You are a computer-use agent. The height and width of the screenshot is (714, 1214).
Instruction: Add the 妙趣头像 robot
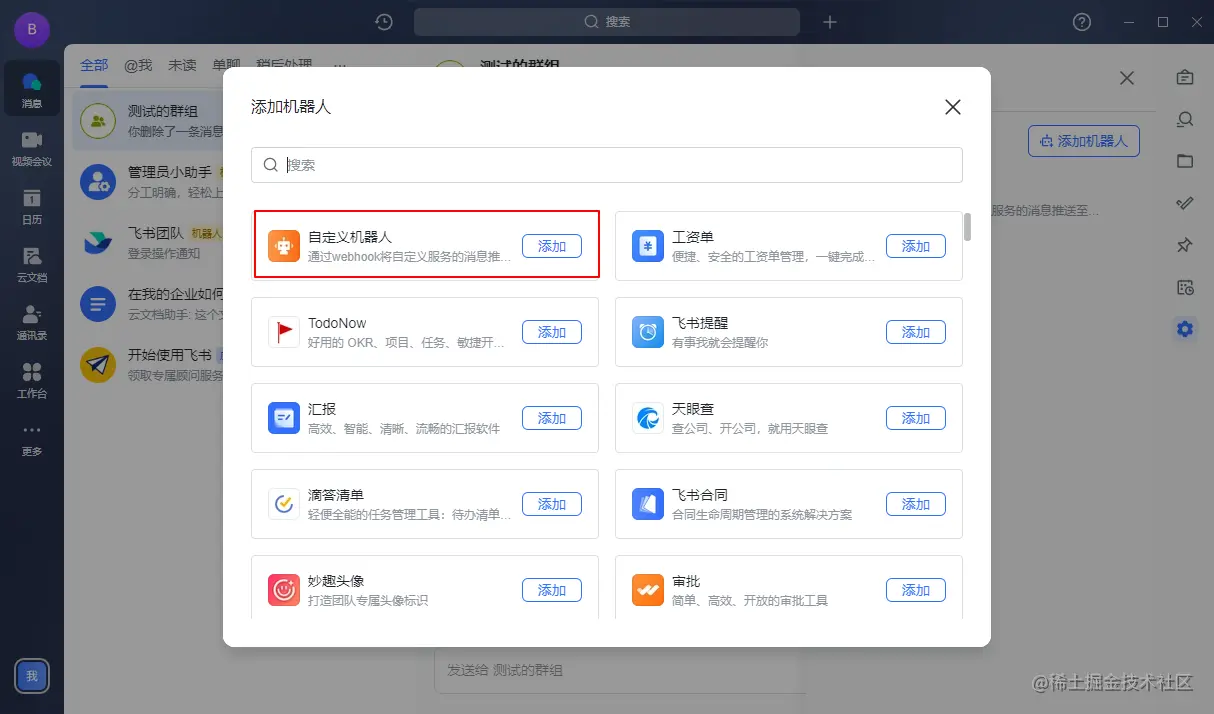click(x=552, y=590)
